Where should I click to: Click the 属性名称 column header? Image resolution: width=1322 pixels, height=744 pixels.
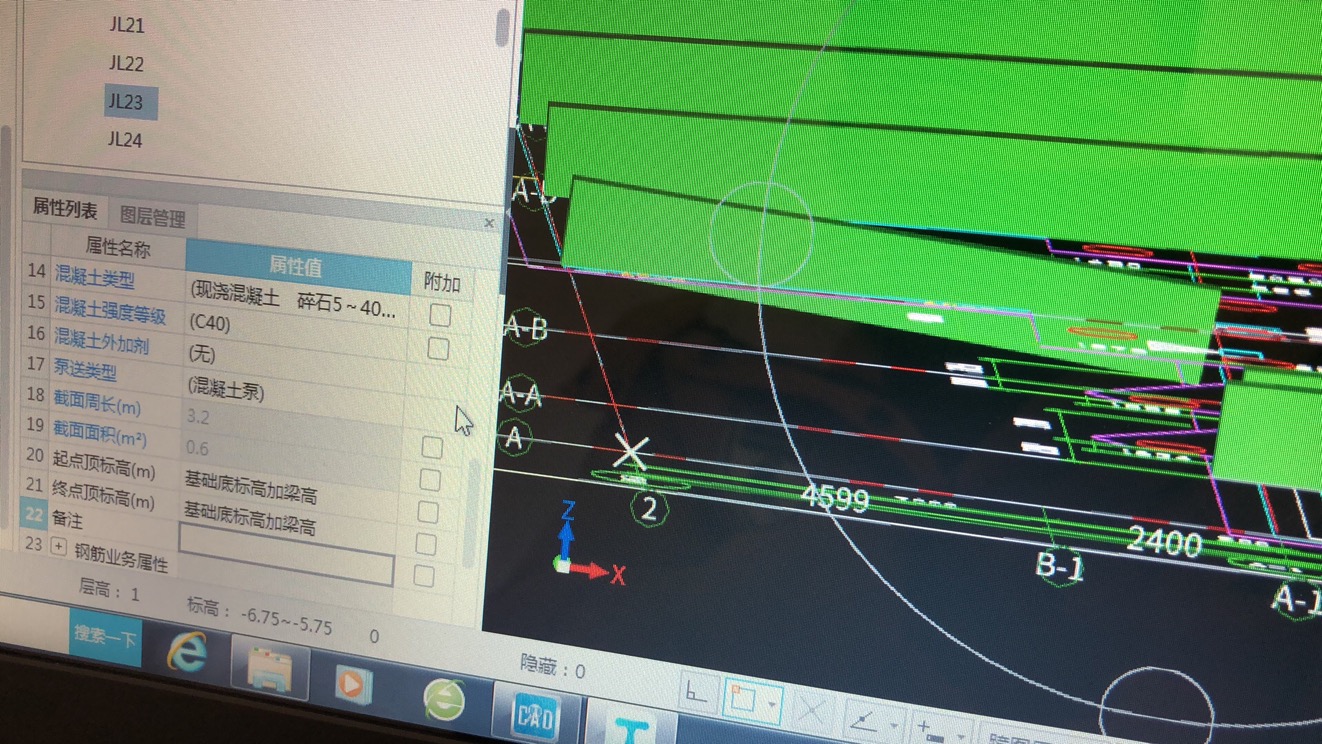click(118, 247)
